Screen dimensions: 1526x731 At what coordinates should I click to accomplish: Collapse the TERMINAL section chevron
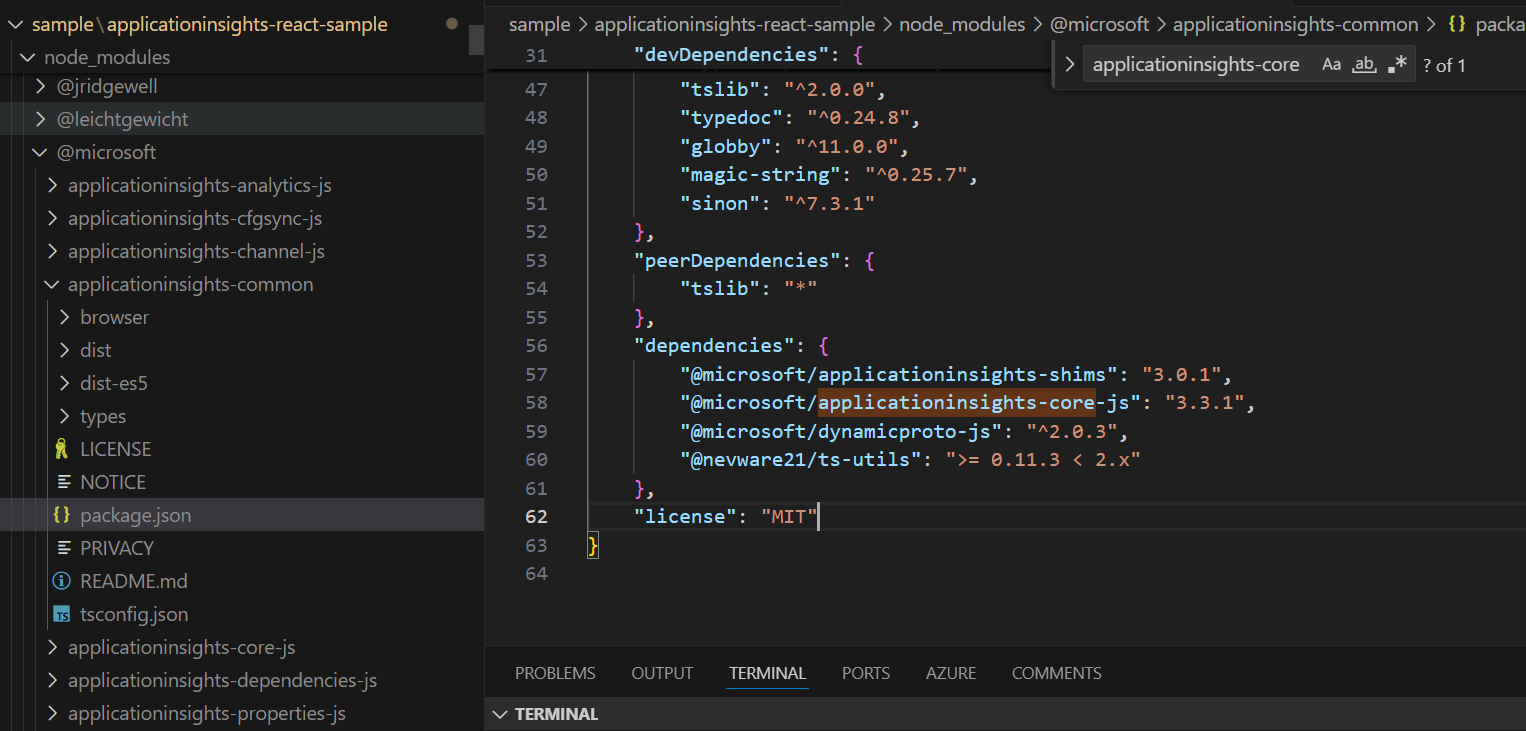[x=499, y=714]
